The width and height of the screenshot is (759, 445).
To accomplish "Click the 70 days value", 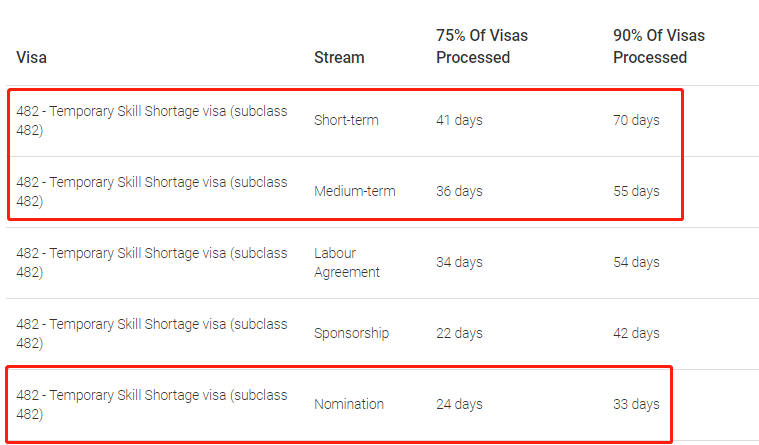I will tap(636, 120).
